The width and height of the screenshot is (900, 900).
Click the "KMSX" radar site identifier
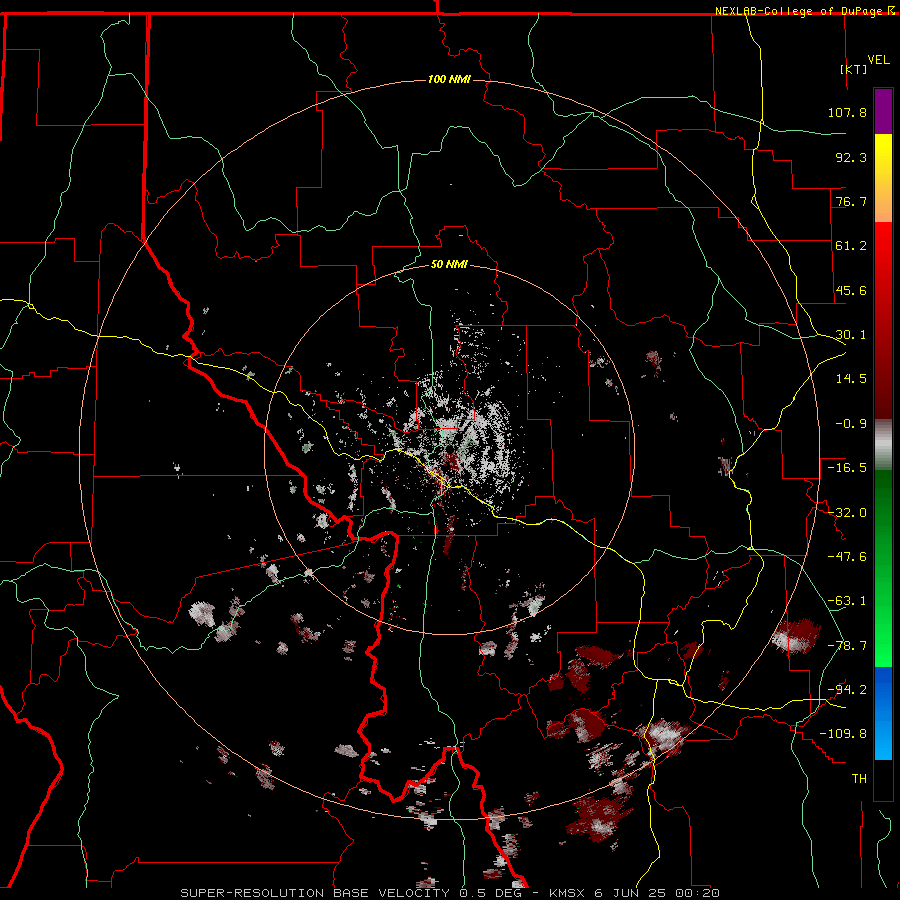coord(569,893)
